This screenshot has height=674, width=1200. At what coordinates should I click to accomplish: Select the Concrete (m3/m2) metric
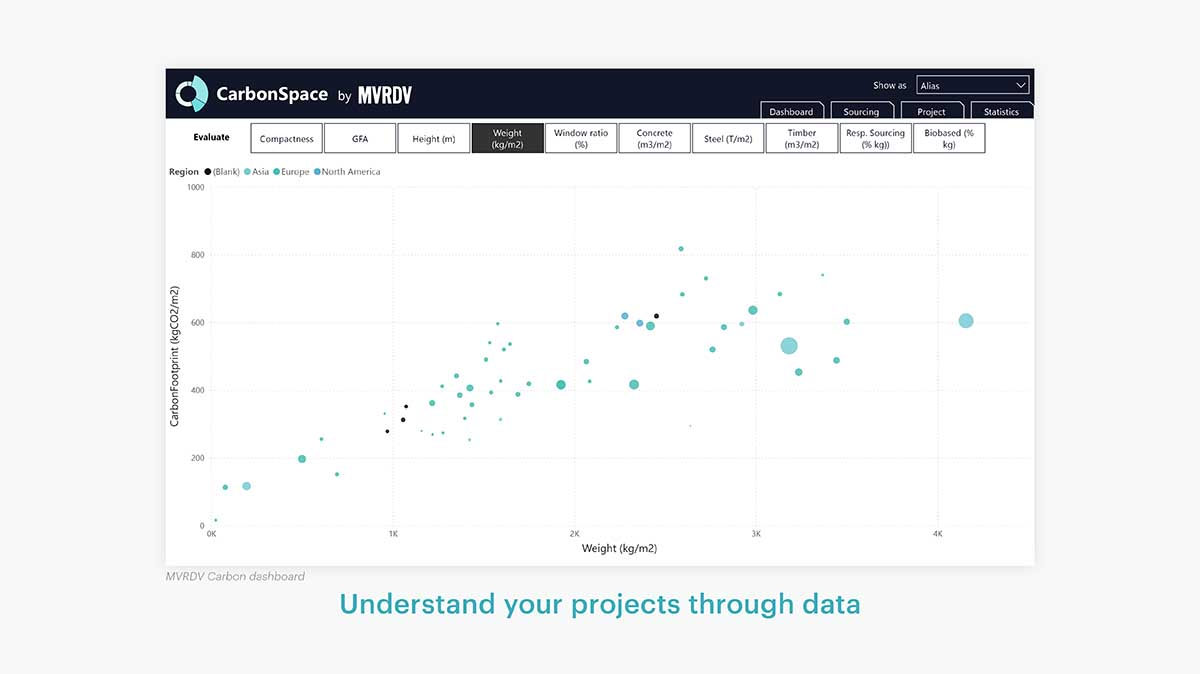654,137
